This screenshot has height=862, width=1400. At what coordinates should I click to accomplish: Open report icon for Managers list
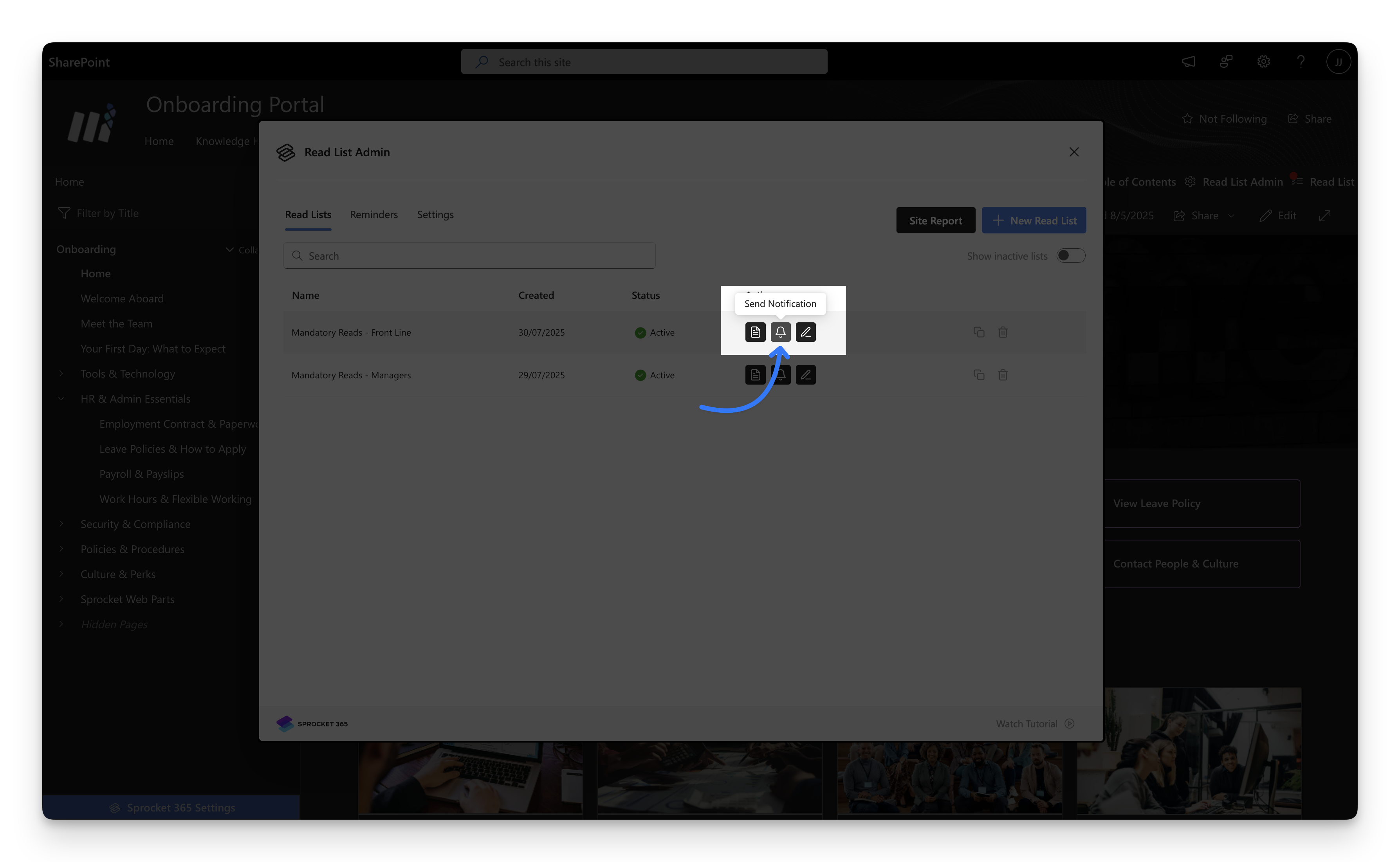pos(755,374)
